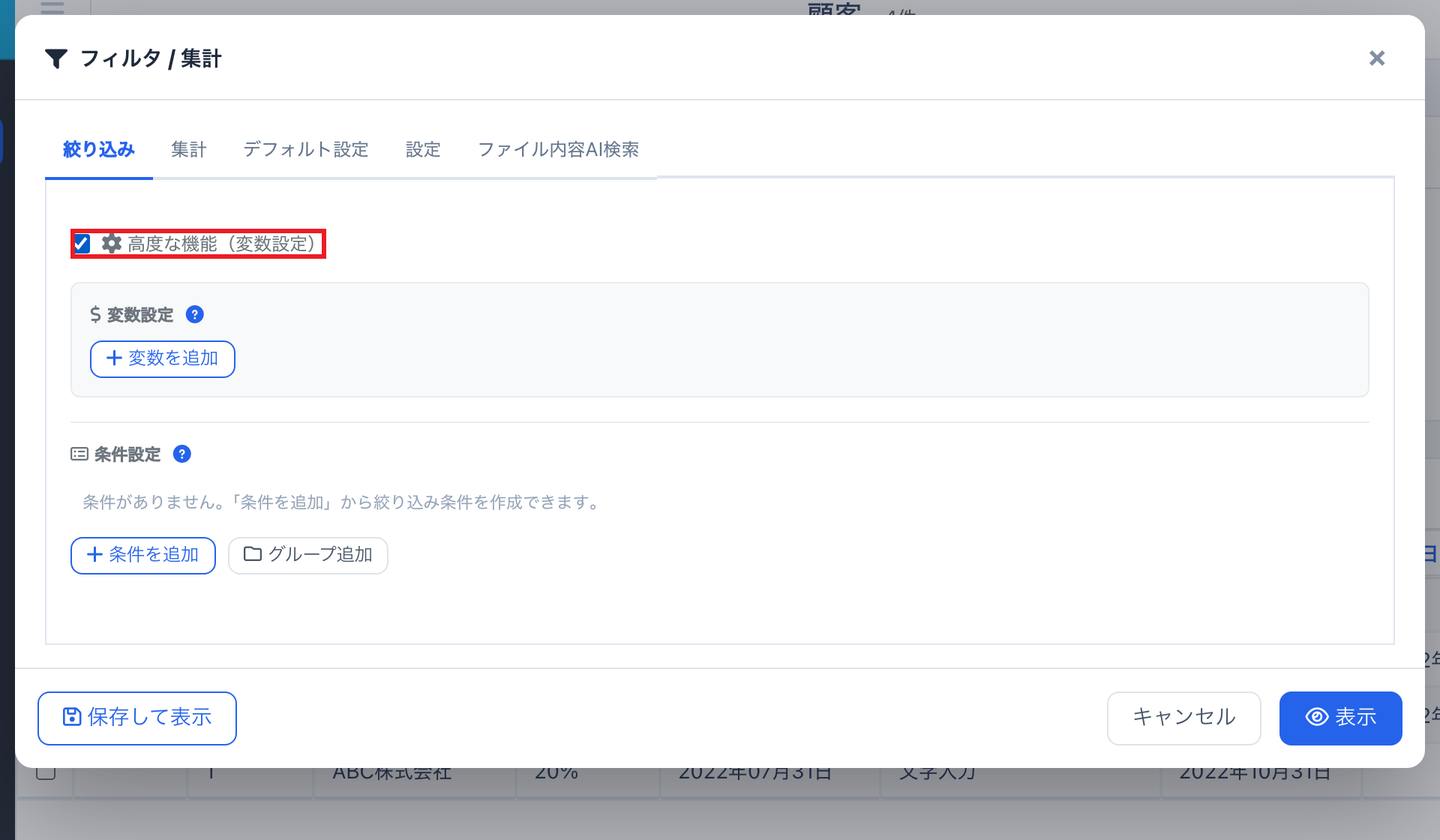This screenshot has width=1440, height=840.
Task: Click the help icon beside 変数設定
Action: coord(195,314)
